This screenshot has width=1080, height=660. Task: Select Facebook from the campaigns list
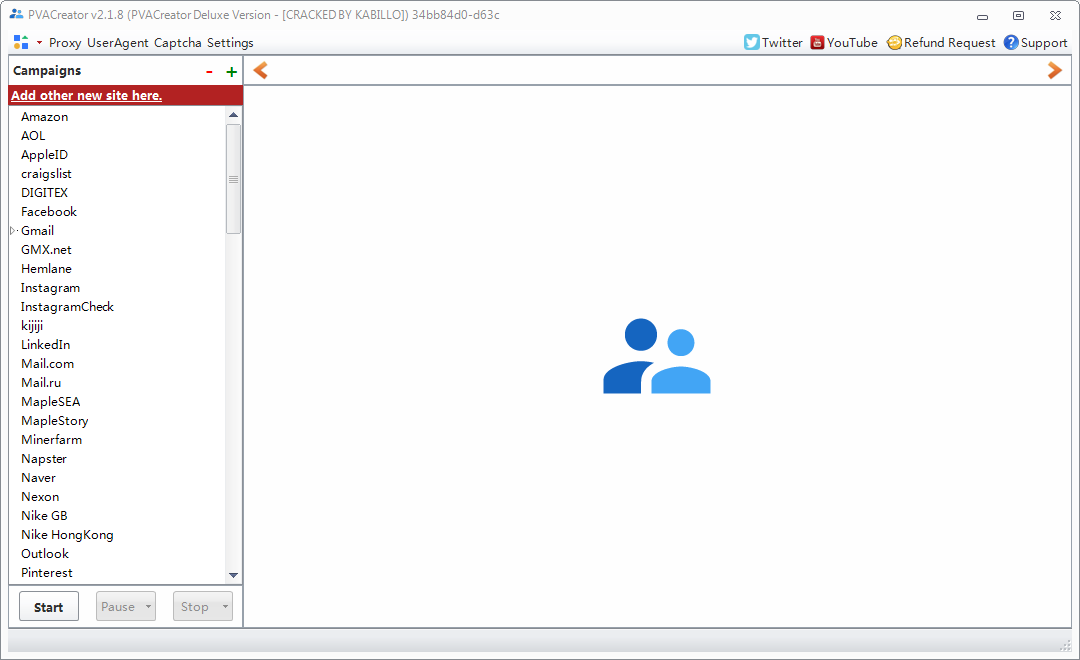click(x=48, y=211)
